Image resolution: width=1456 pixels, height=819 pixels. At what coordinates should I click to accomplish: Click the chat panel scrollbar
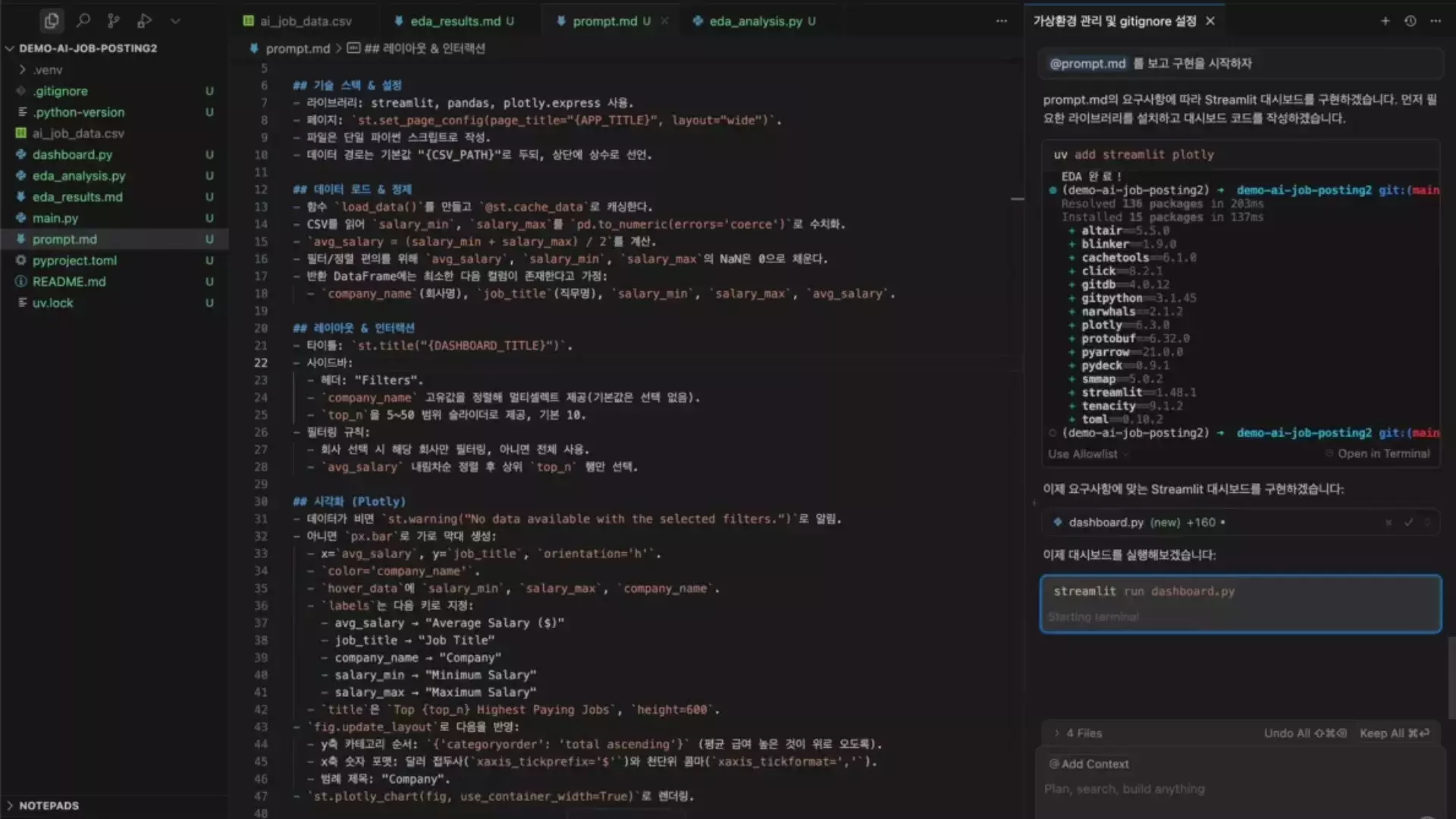1451,678
